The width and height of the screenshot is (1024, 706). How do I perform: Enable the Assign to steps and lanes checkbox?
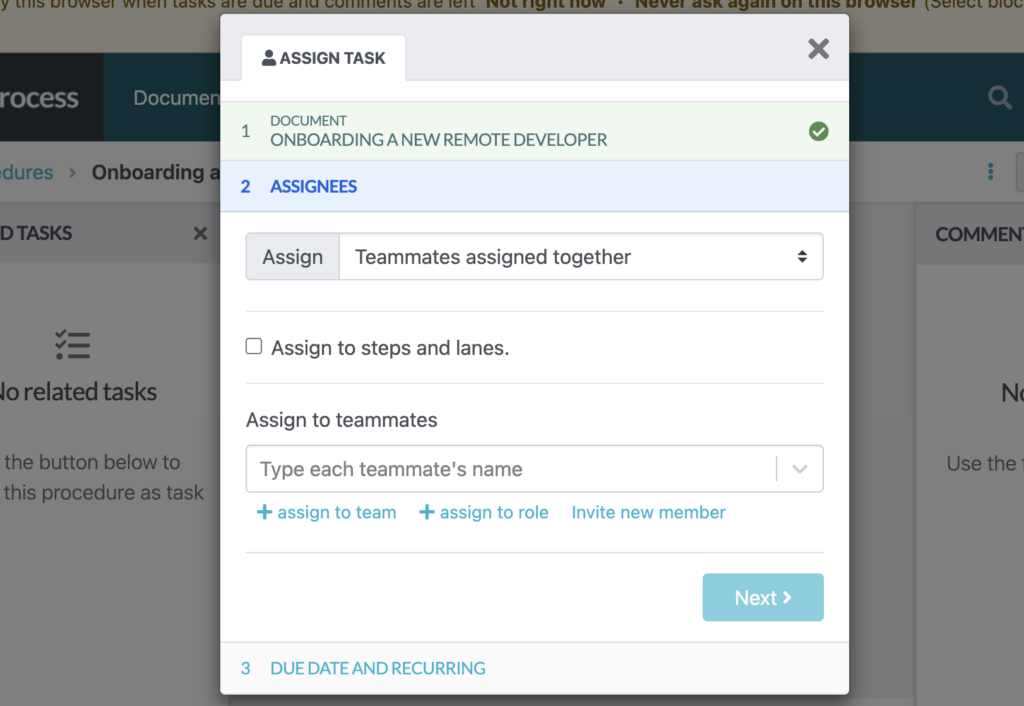(254, 347)
